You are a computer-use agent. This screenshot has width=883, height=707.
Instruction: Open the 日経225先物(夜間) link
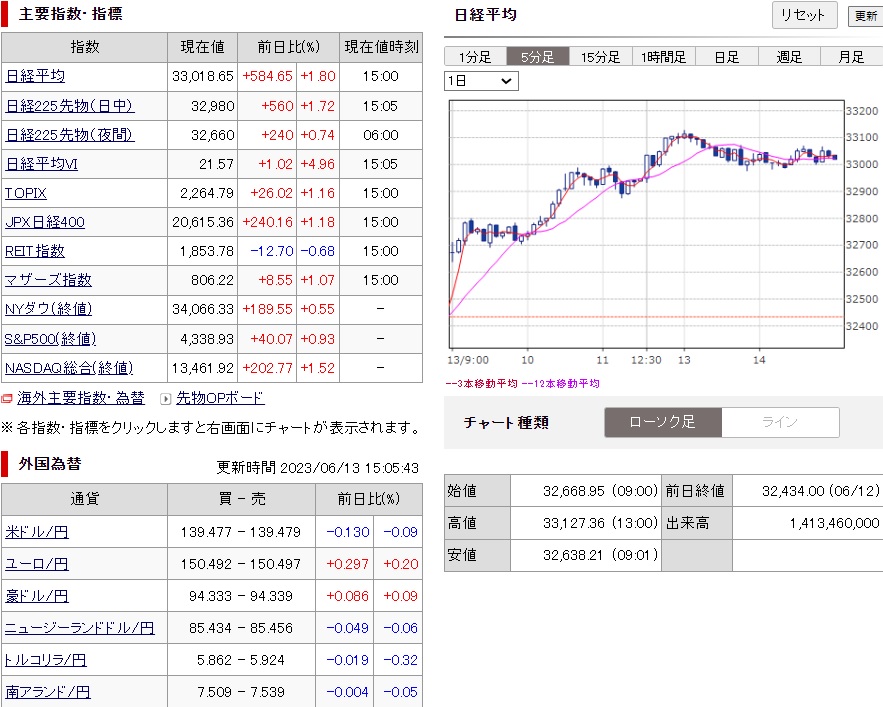(70, 135)
